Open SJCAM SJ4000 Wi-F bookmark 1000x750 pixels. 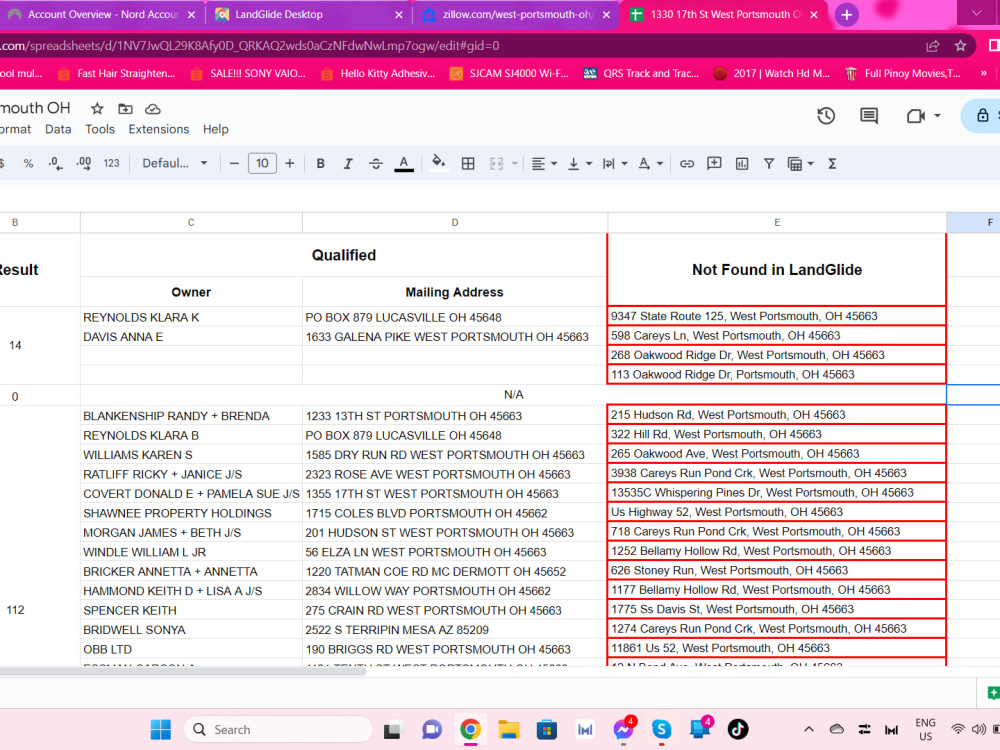point(509,73)
